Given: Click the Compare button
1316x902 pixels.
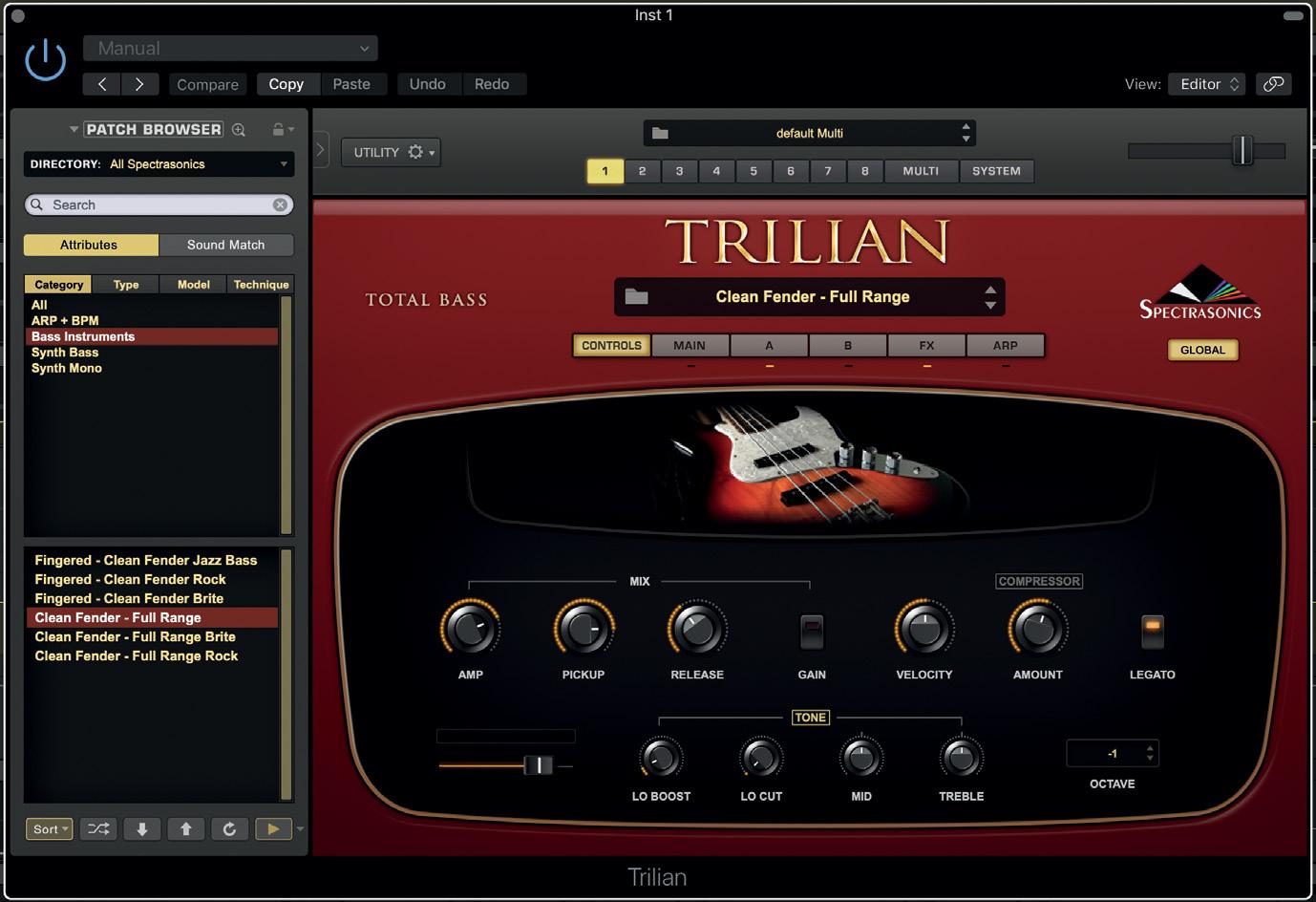Looking at the screenshot, I should point(207,84).
